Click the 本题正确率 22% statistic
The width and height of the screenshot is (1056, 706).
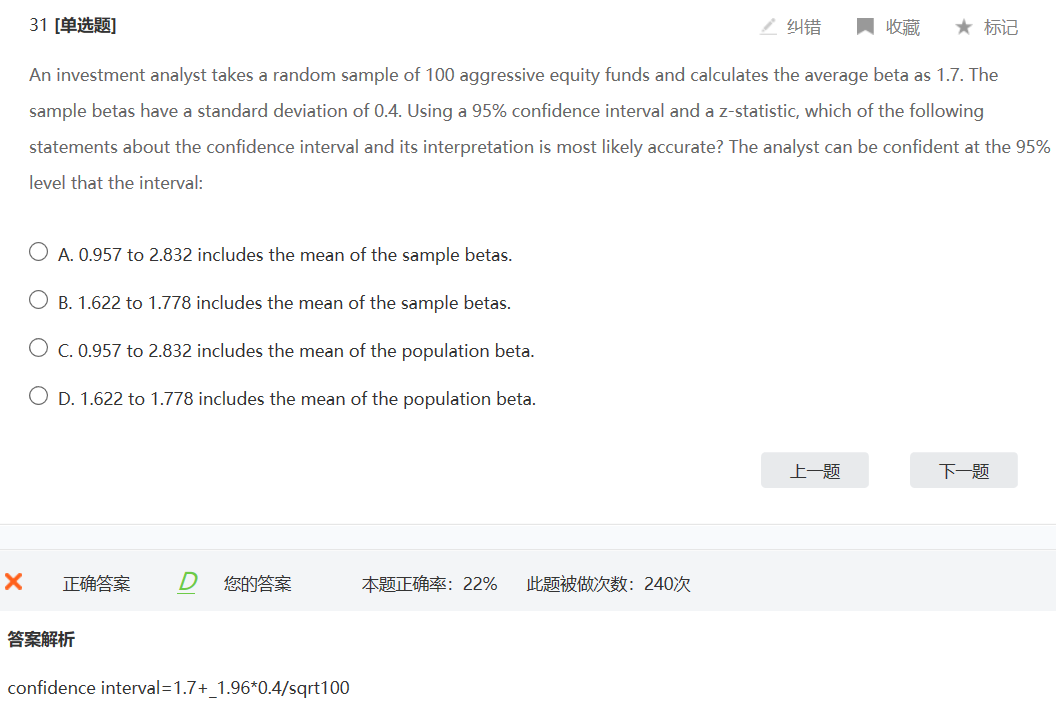click(429, 584)
